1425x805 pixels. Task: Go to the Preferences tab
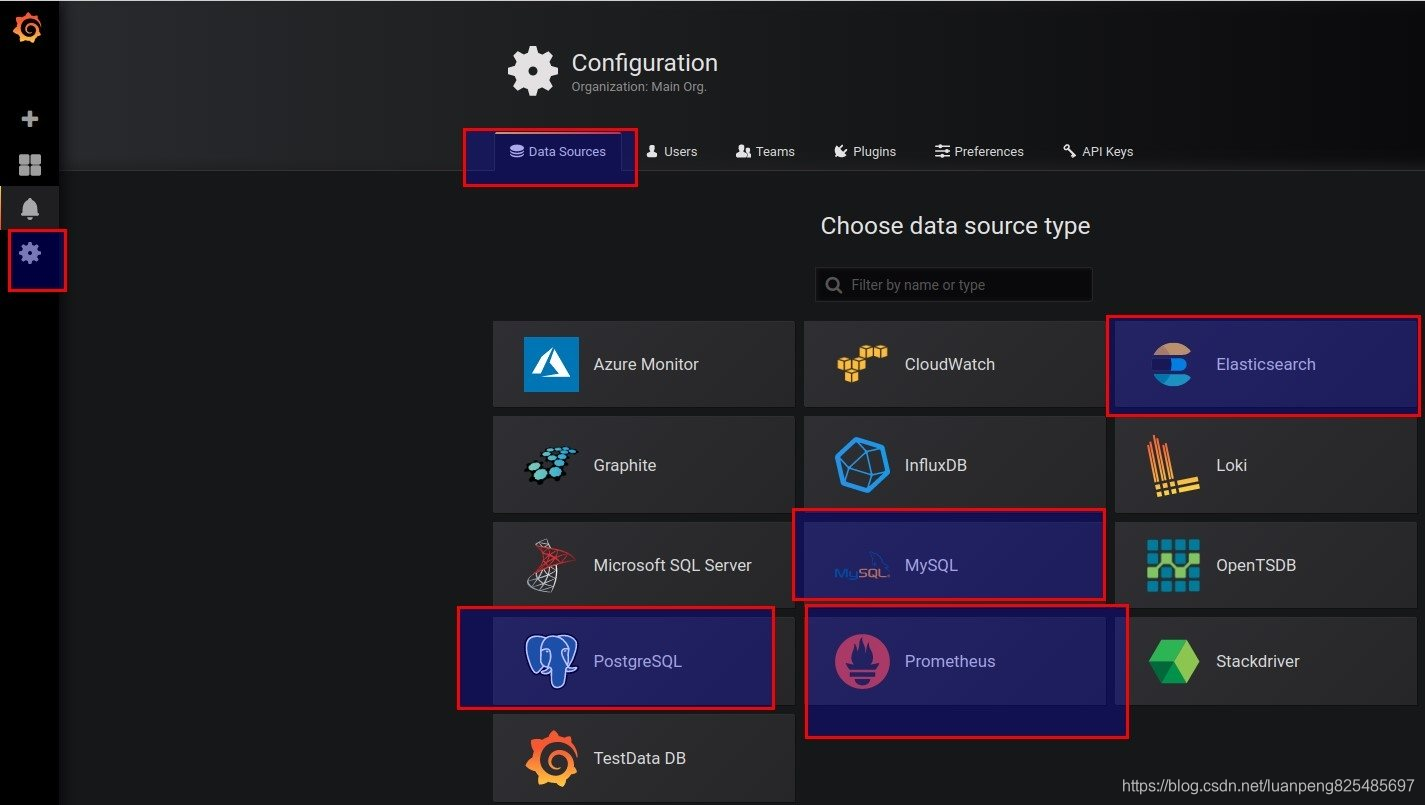979,152
